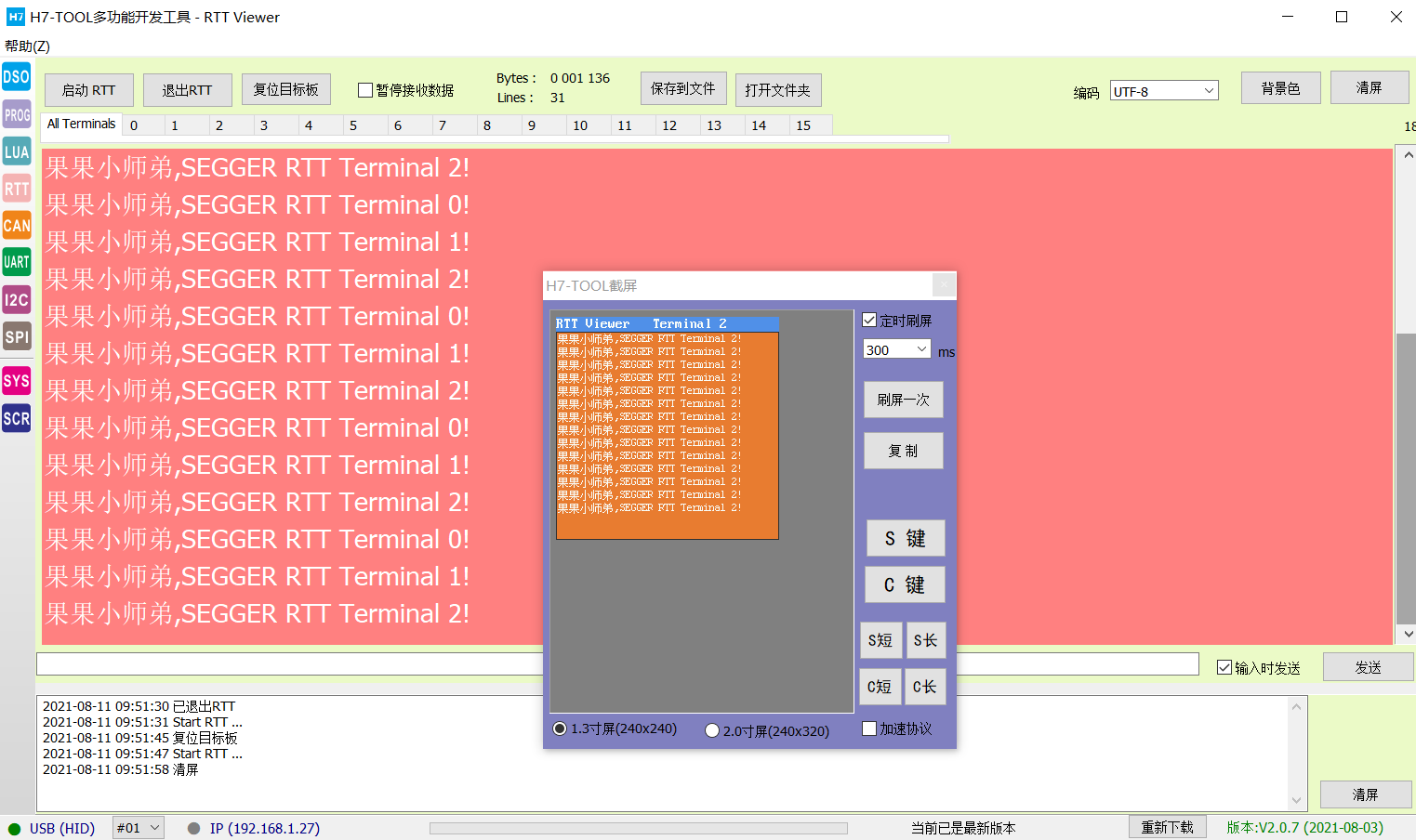This screenshot has width=1416, height=840.
Task: Click the S short (S短) button
Action: [x=880, y=640]
